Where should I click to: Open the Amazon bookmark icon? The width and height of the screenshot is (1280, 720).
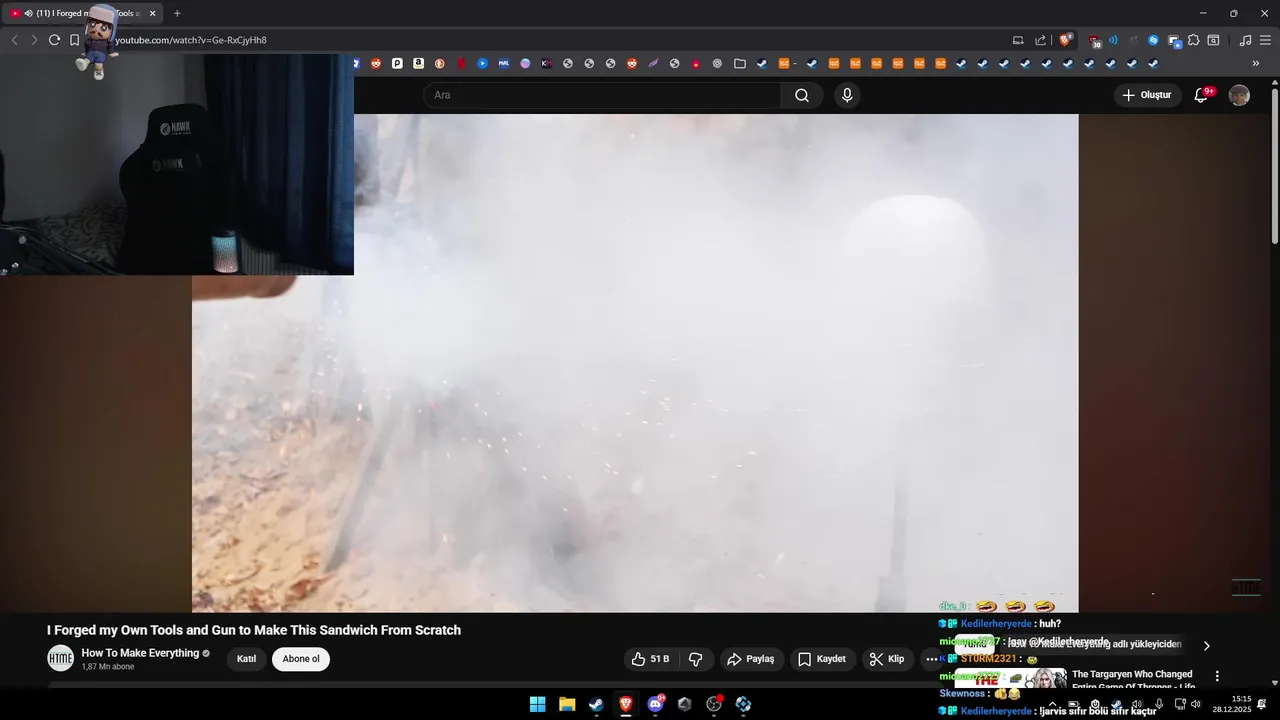coord(418,63)
